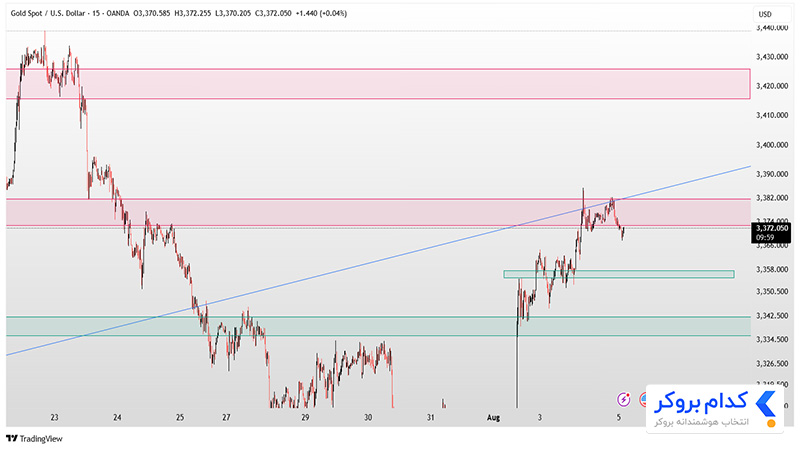The image size is (800, 450).
Task: Click the OANDA source label
Action: pos(117,13)
